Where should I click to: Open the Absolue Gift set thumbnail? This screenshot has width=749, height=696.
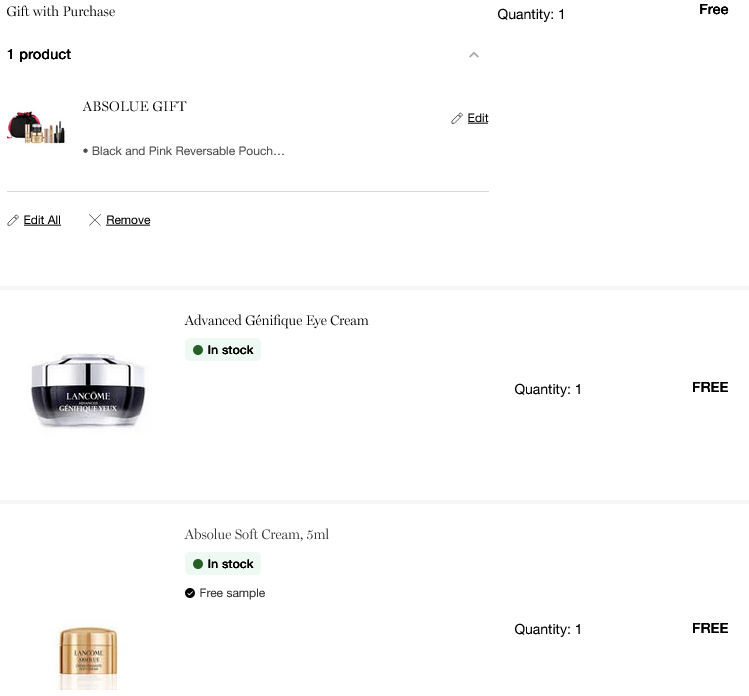(36, 129)
